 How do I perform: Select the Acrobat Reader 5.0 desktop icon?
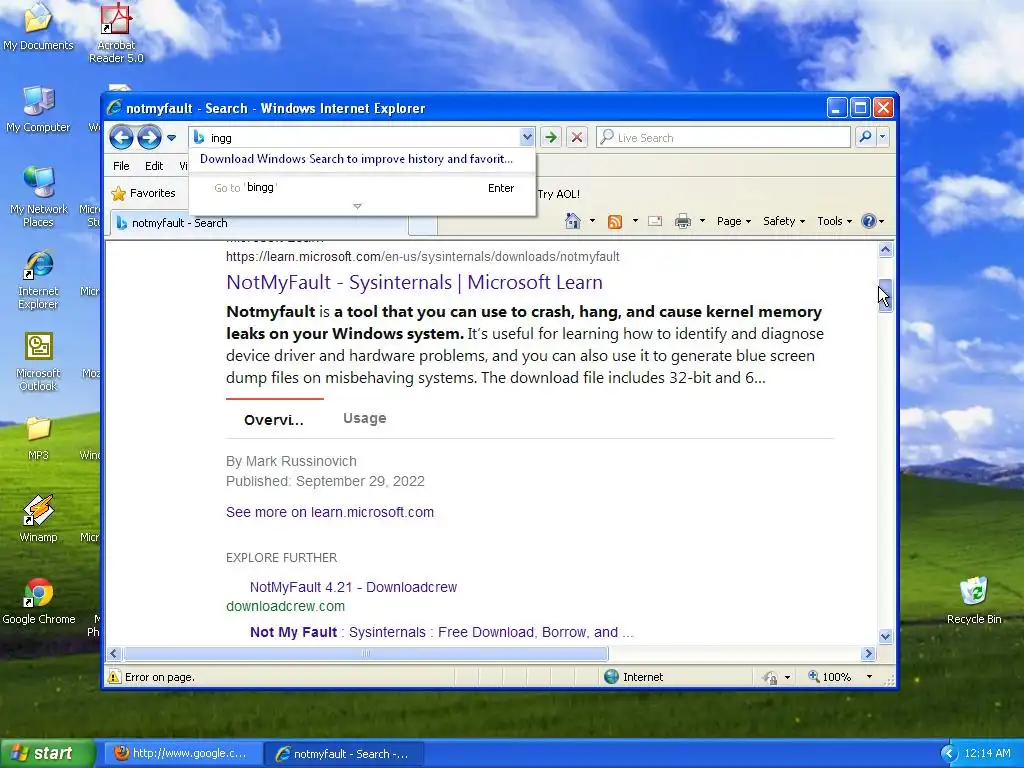point(116,34)
